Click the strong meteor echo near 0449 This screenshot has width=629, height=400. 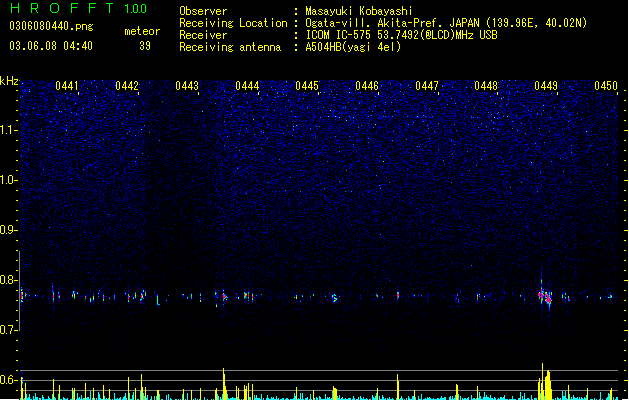(x=545, y=297)
